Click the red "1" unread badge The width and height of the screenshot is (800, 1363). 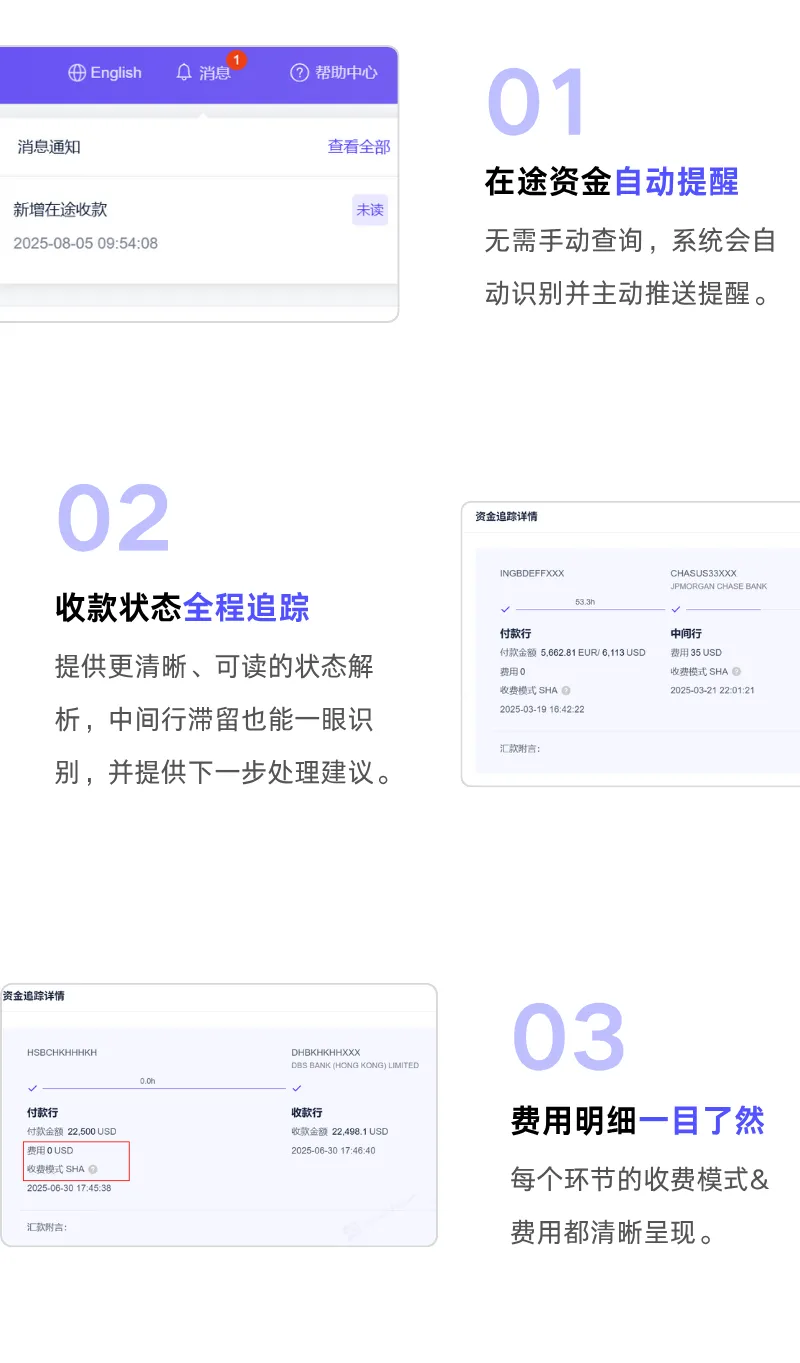(x=235, y=59)
